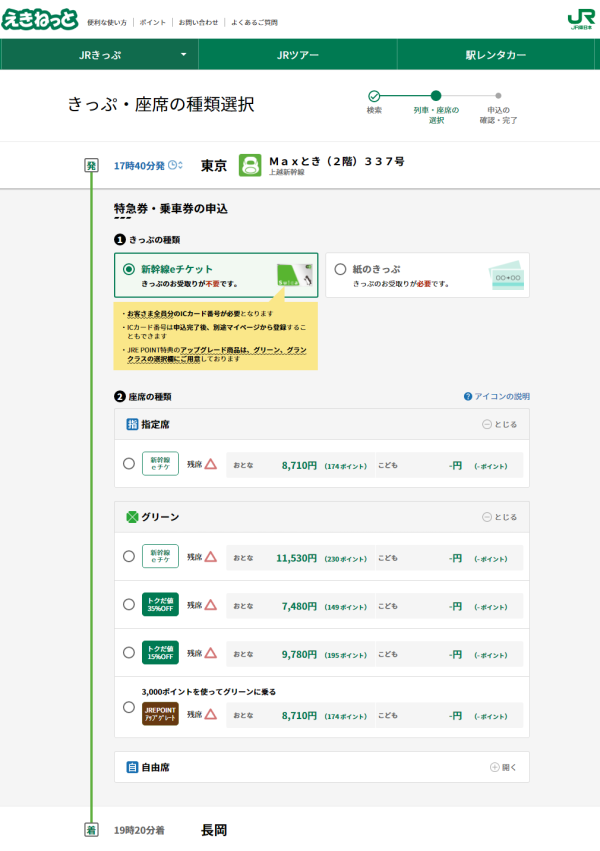600x851 pixels.
Task: Open the JRきっぷ dropdown arrow
Action: (x=183, y=54)
